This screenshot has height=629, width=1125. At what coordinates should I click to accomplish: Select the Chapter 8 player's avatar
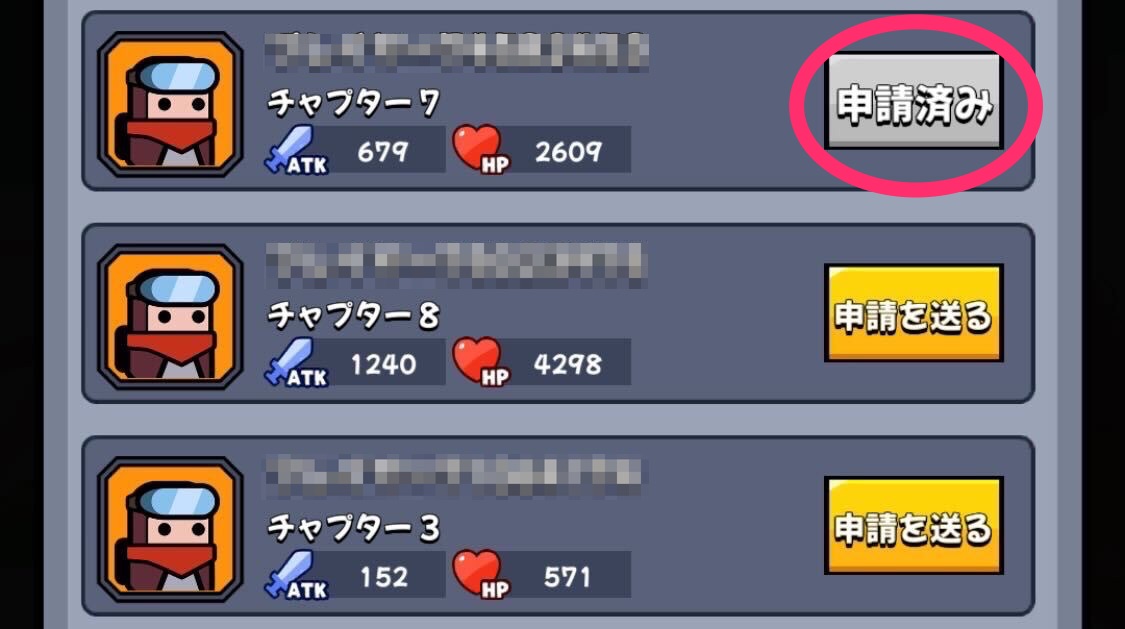[170, 316]
